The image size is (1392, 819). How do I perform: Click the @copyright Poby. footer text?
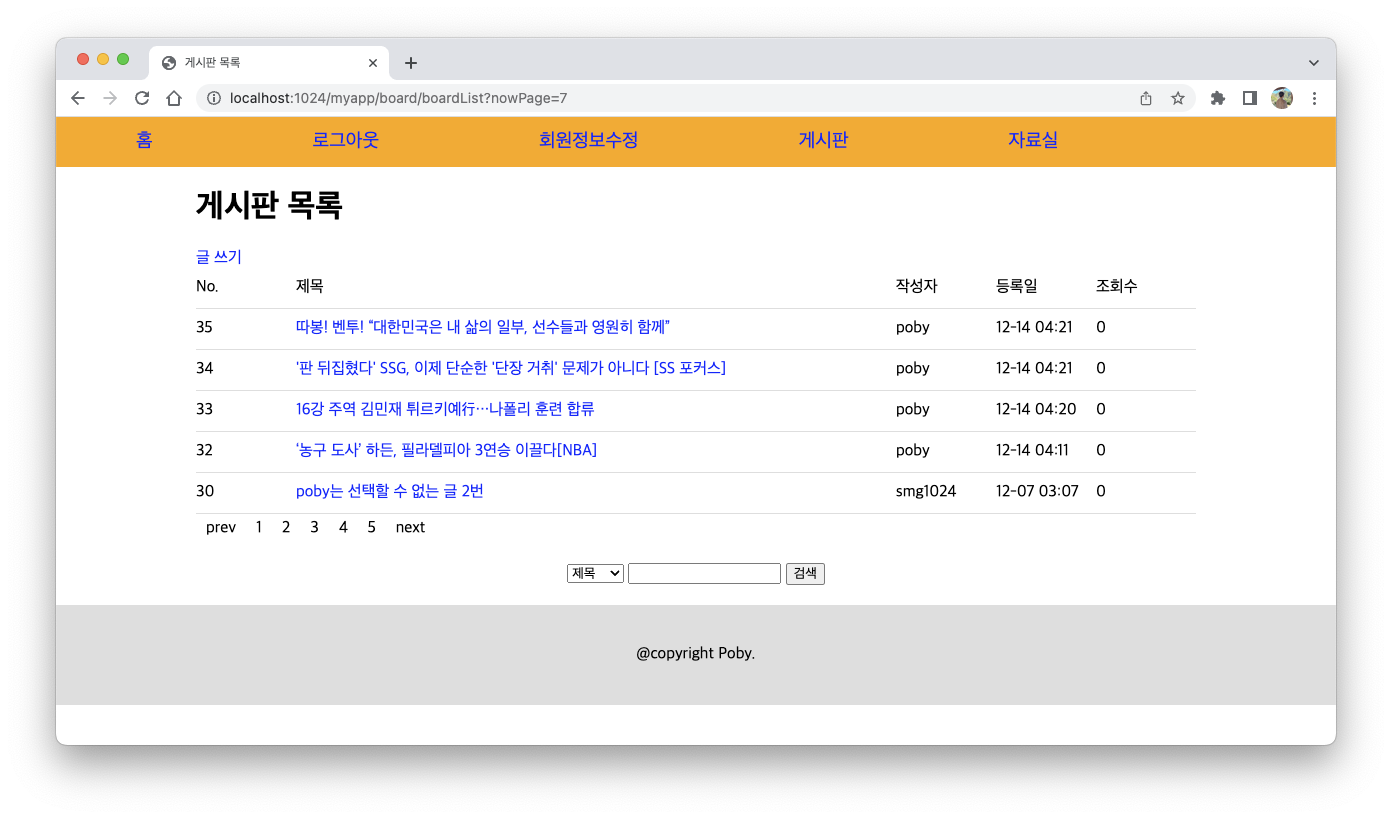click(696, 653)
